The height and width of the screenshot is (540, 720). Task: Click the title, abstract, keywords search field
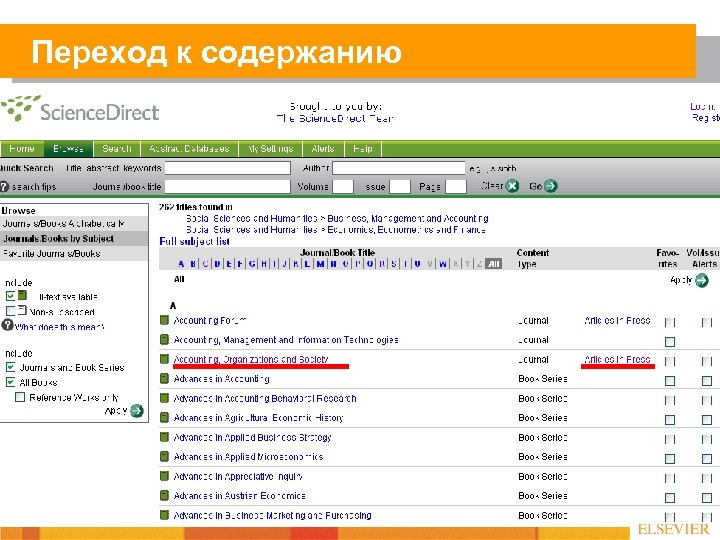pos(228,168)
